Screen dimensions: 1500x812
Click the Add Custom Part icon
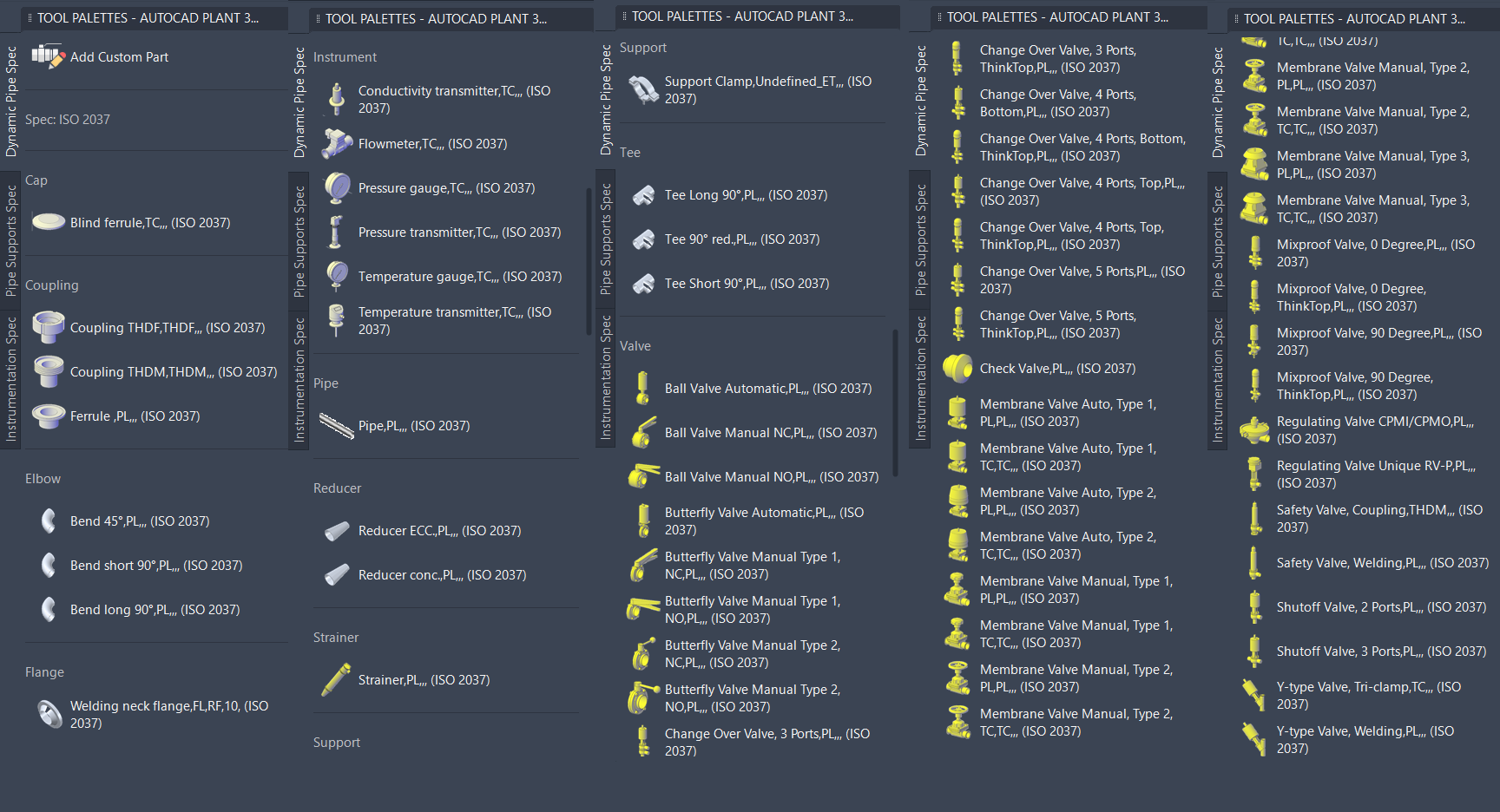point(48,56)
